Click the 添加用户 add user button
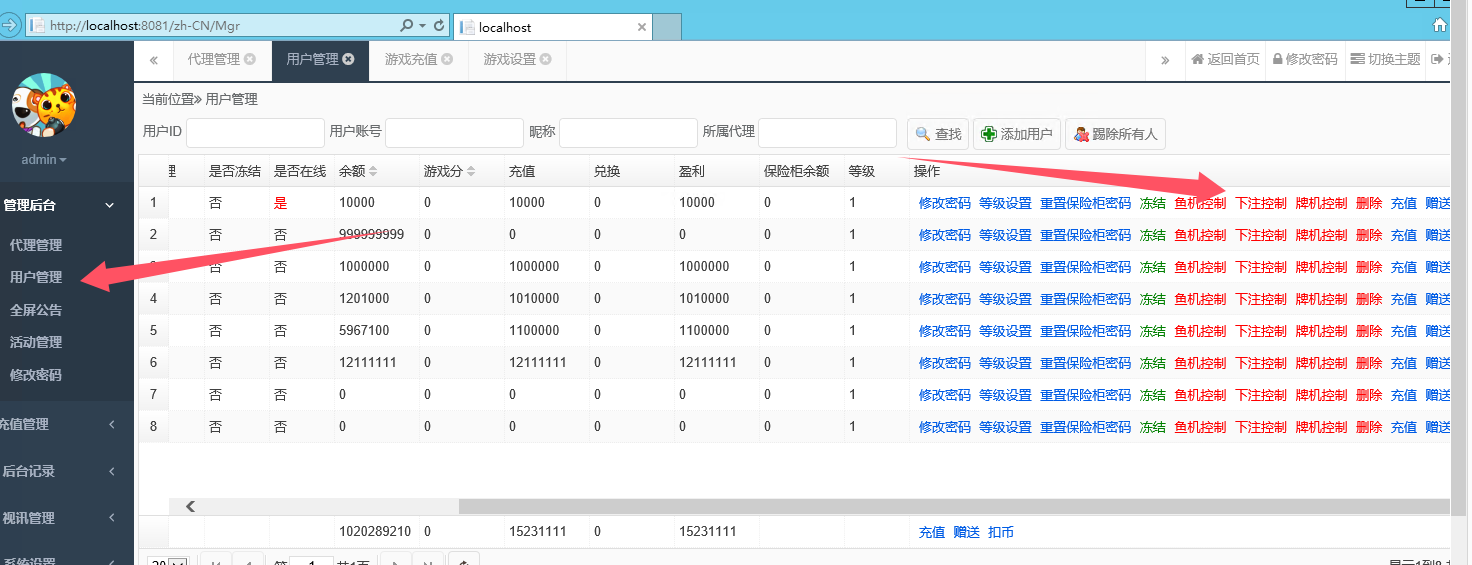 [1016, 134]
